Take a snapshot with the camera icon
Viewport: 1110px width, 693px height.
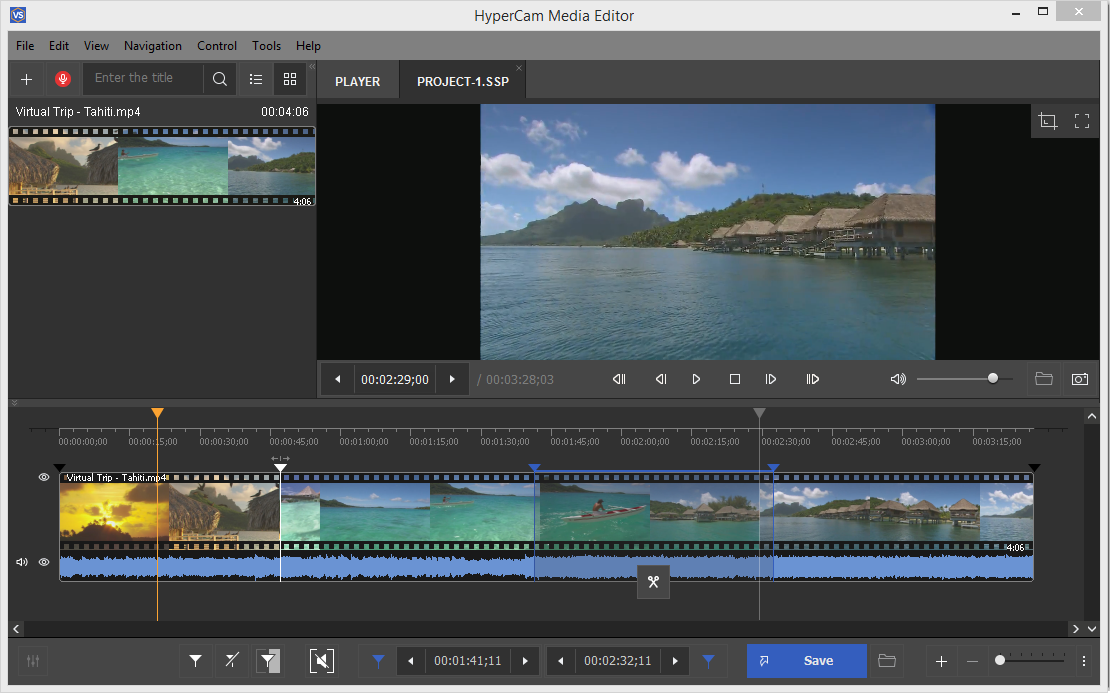(x=1079, y=379)
